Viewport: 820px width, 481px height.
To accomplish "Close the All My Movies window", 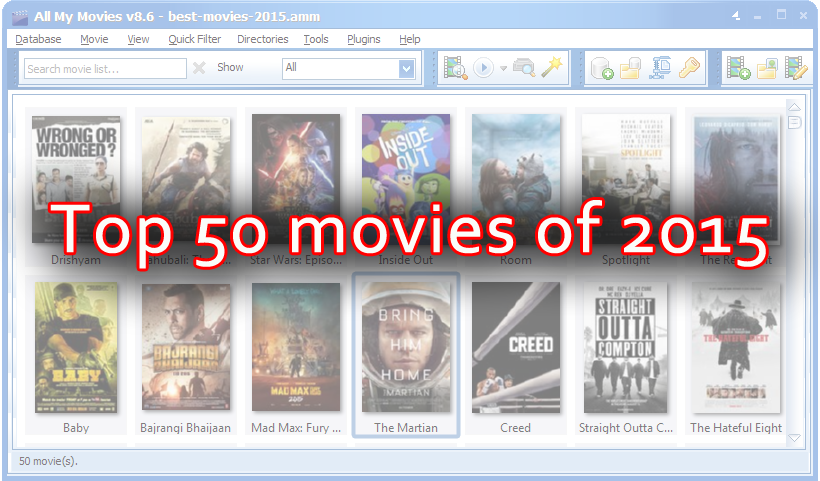I will [x=803, y=16].
